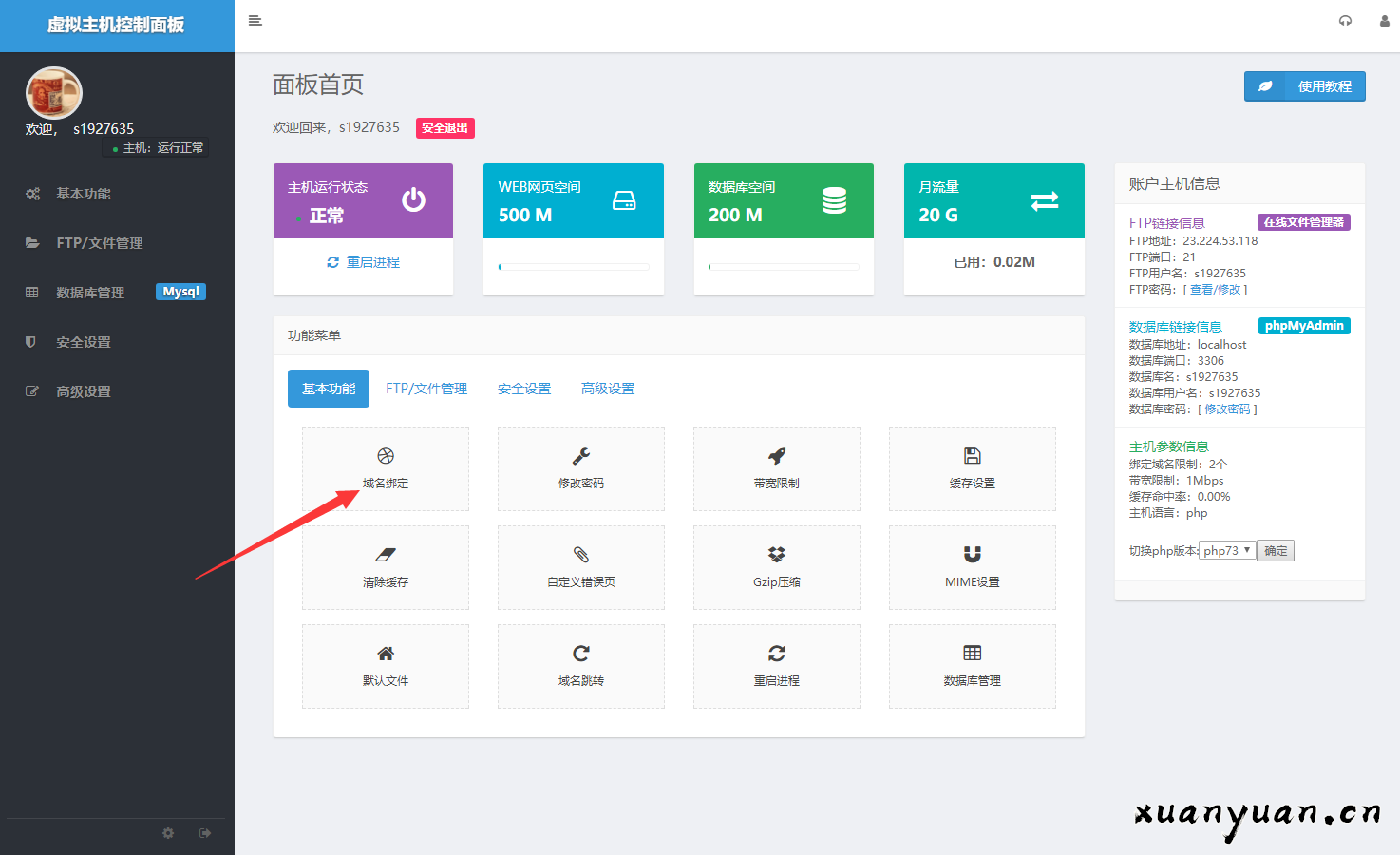Open the user account icon top right
Screen dimensions: 1400x855
pyautogui.click(x=1385, y=20)
